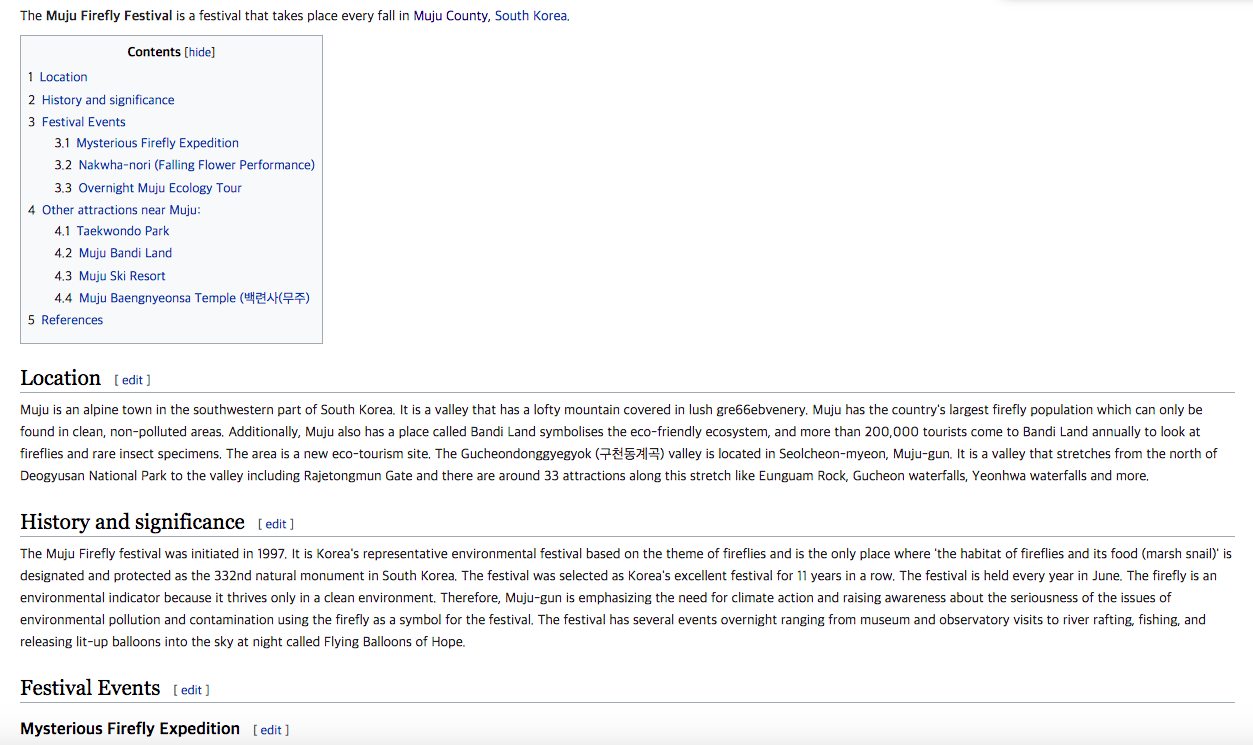Click the words Deogyusan National Park
1253x745 pixels.
[x=94, y=476]
